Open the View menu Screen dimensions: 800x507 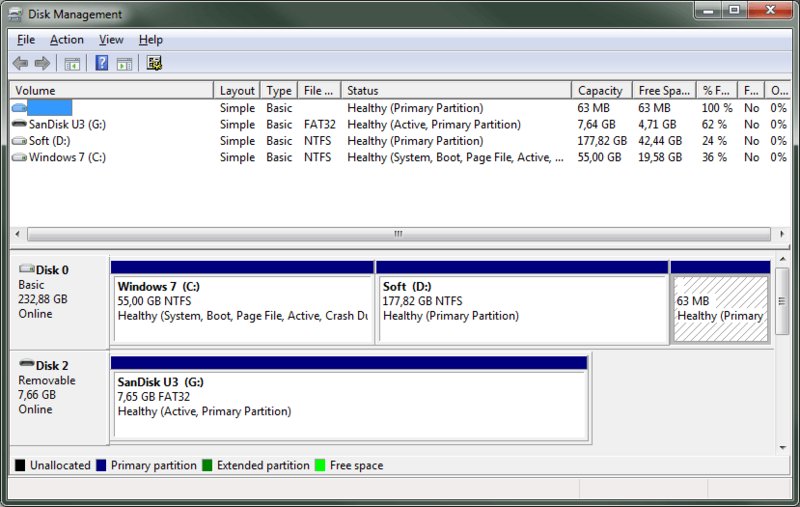[x=111, y=40]
